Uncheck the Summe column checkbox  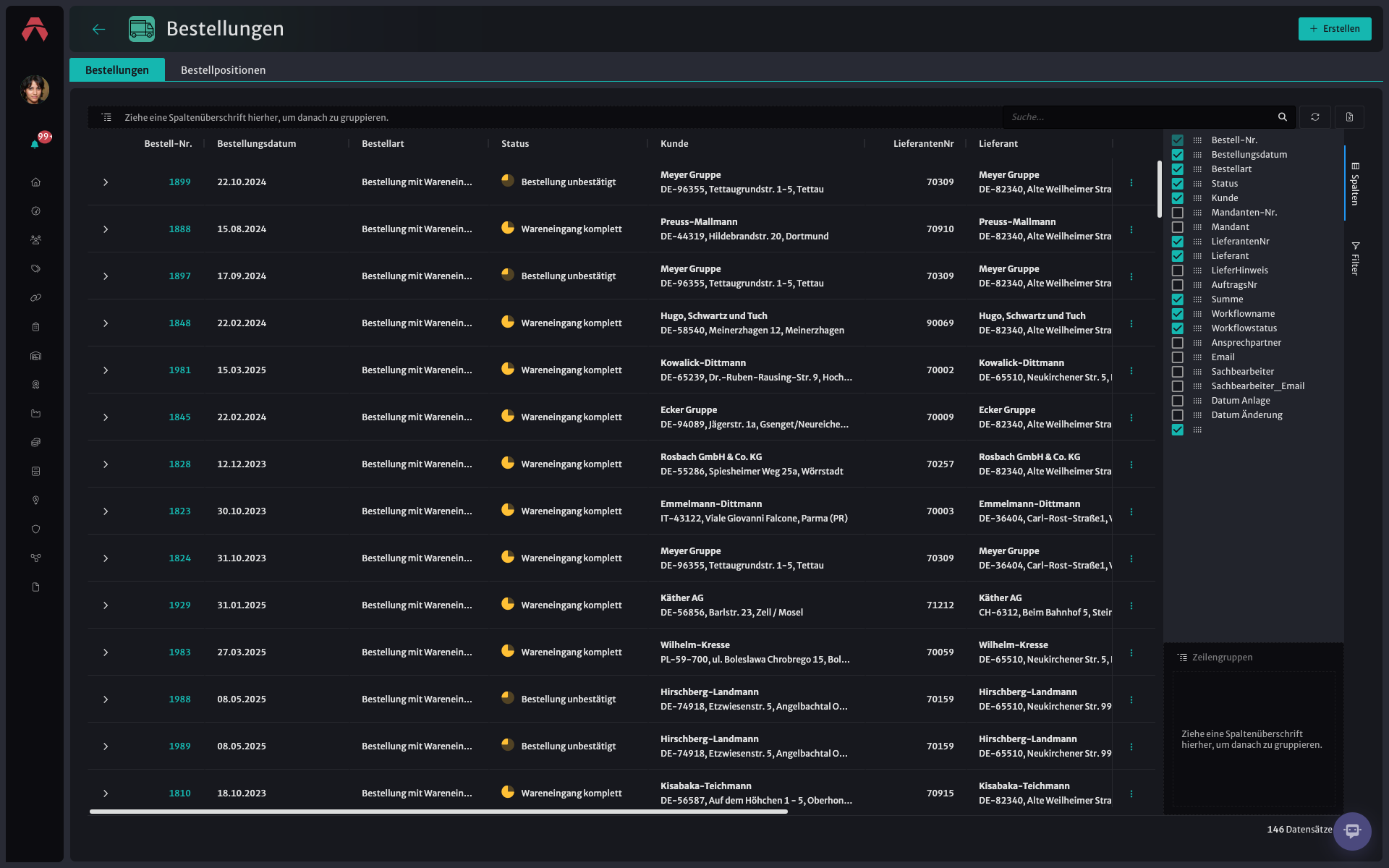pyautogui.click(x=1178, y=299)
